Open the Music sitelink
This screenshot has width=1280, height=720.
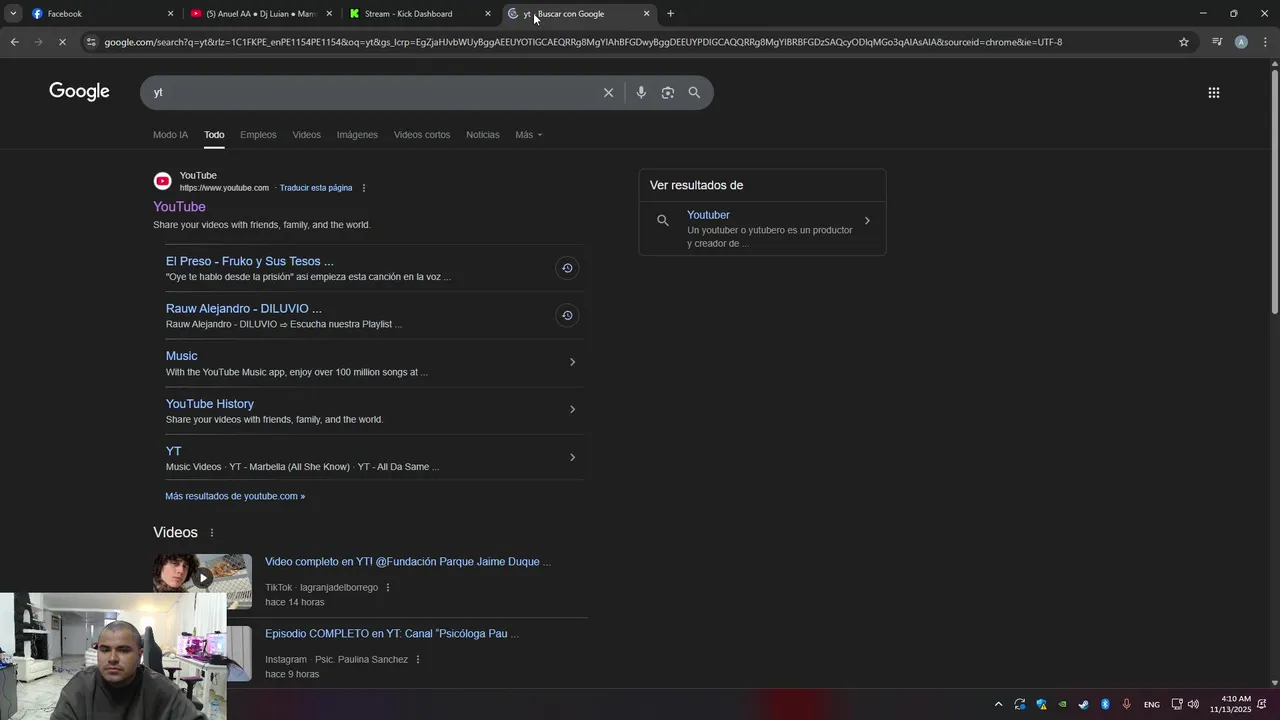(181, 356)
